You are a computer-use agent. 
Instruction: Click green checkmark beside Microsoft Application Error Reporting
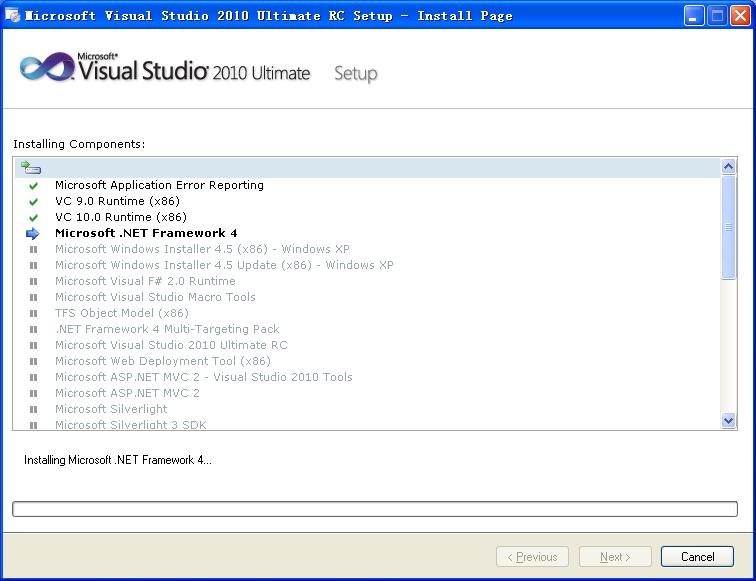click(33, 186)
